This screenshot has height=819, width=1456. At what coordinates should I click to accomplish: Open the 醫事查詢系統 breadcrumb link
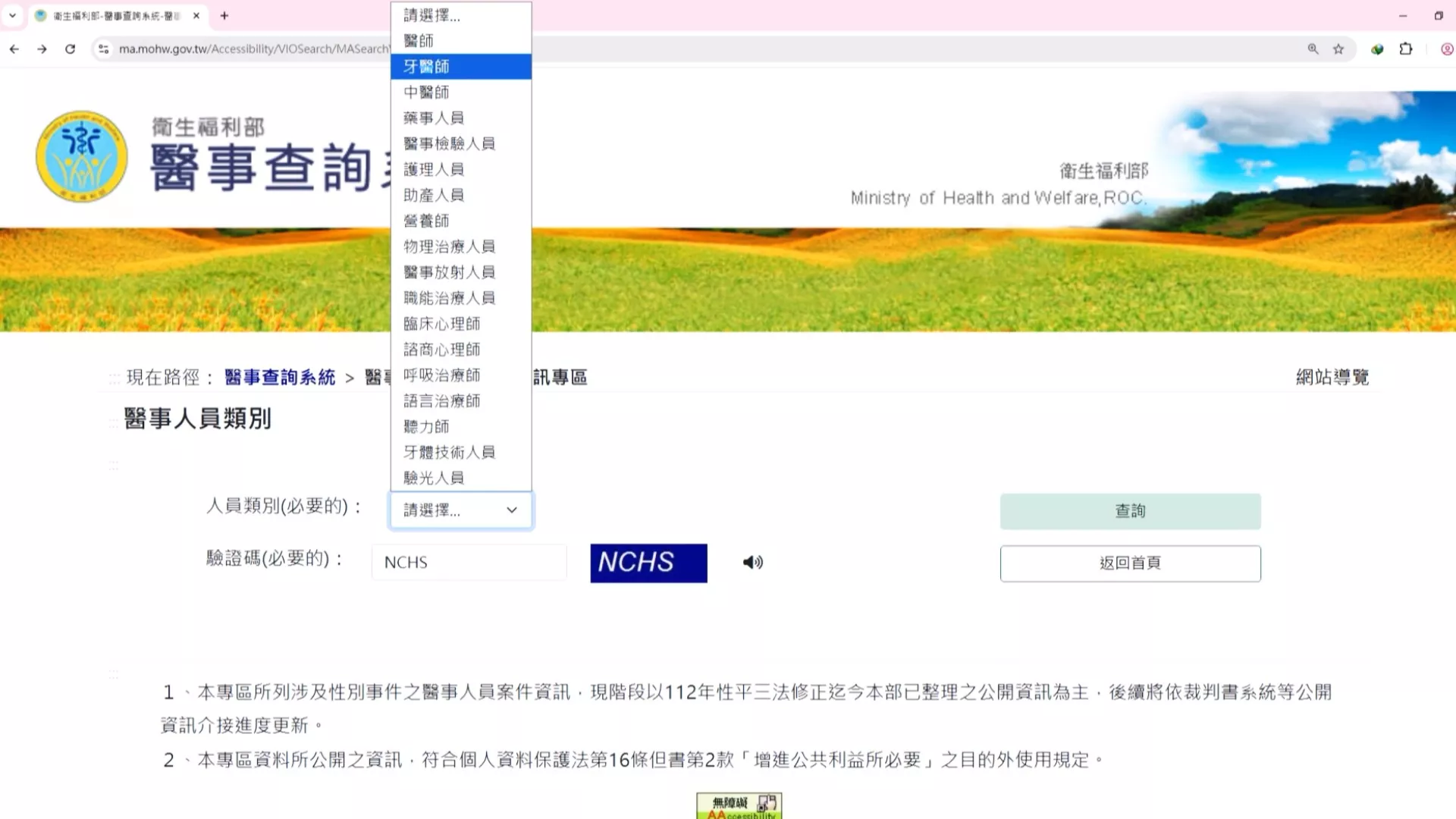tap(280, 378)
